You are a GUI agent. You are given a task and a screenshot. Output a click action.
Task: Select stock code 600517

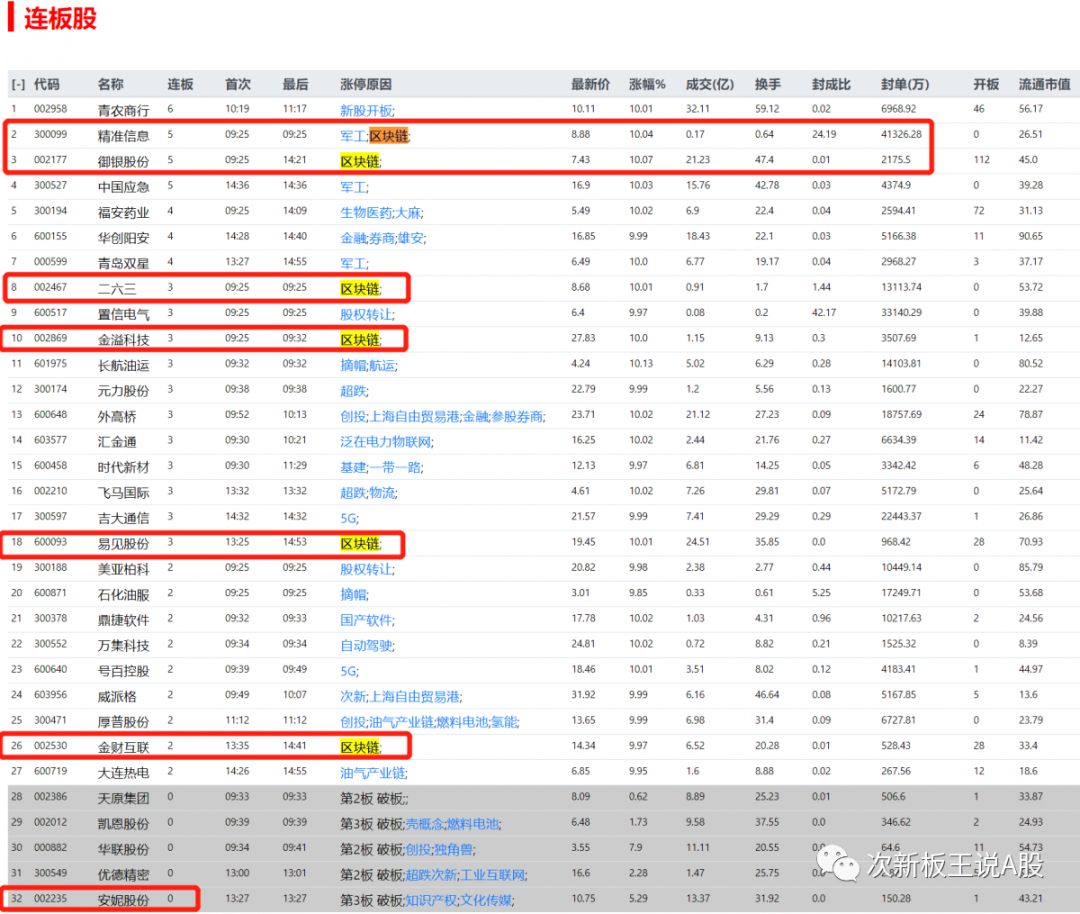point(50,313)
